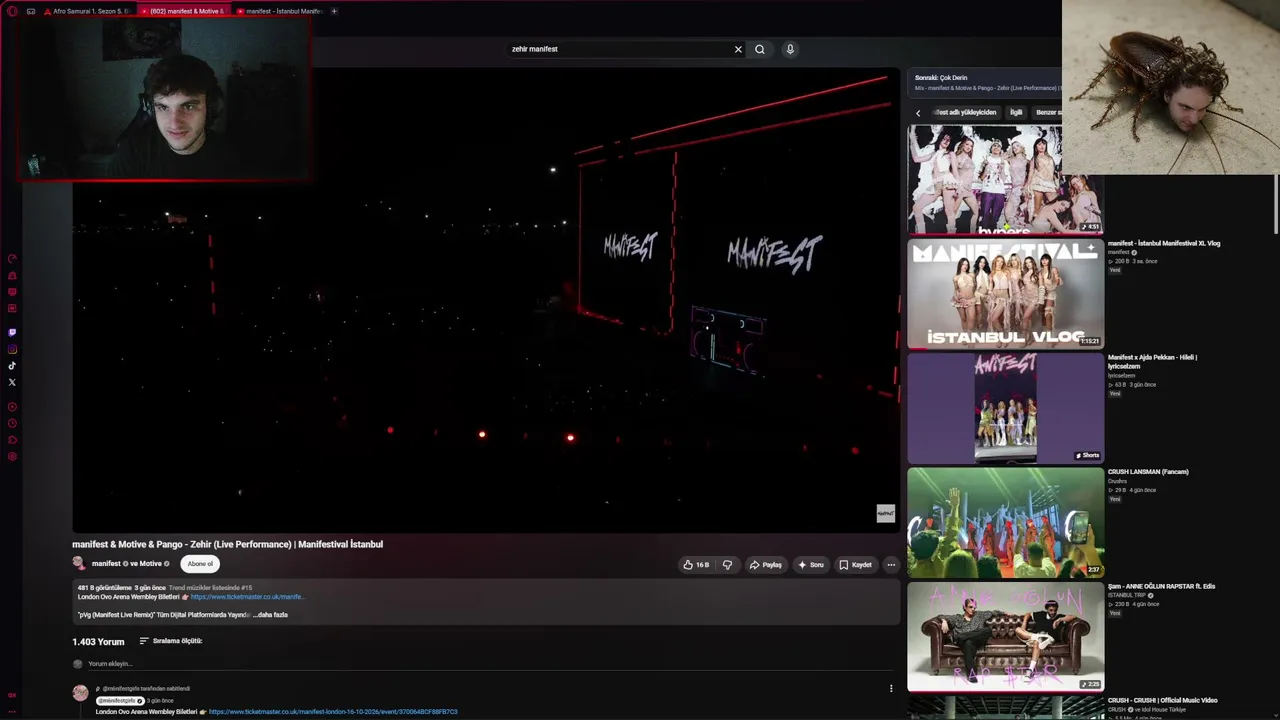Start voice search with the microphone icon

click(790, 49)
